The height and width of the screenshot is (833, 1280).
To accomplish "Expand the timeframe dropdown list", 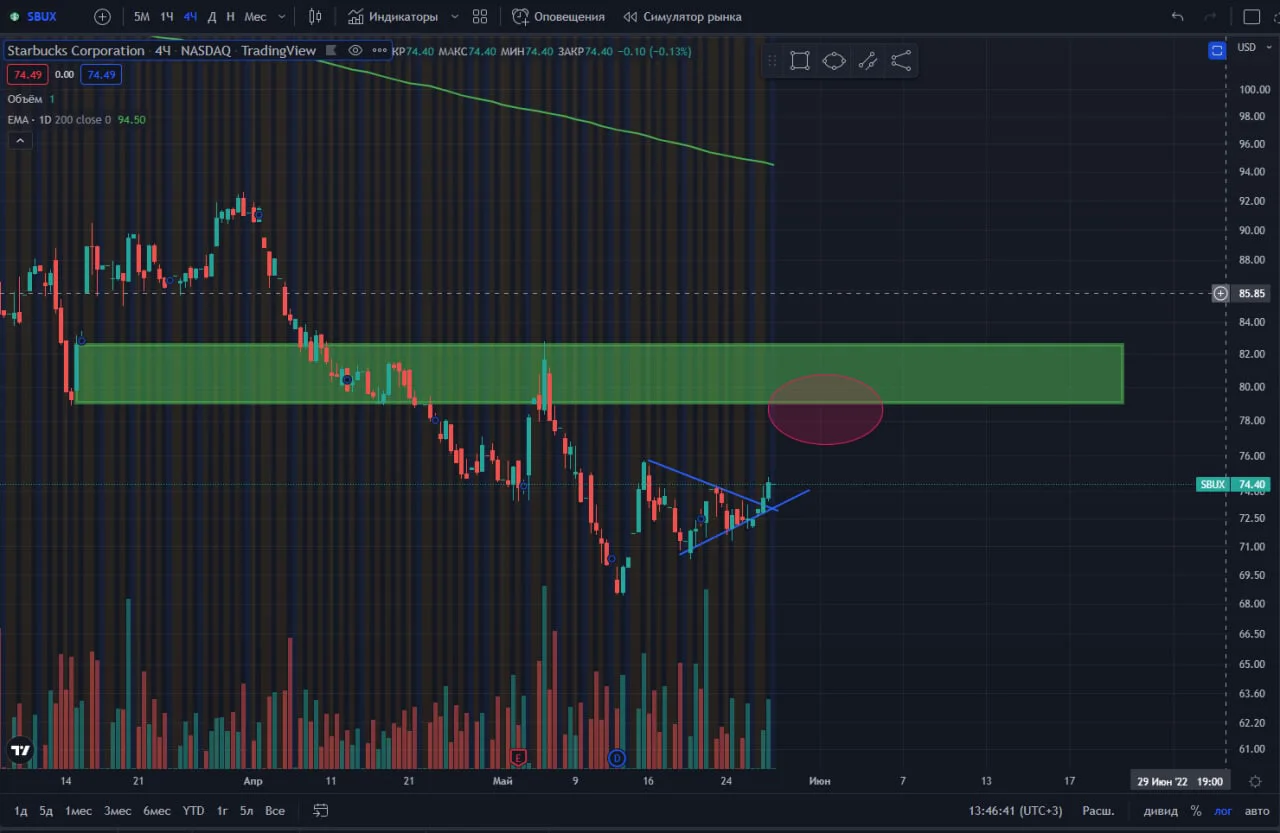I will point(281,17).
